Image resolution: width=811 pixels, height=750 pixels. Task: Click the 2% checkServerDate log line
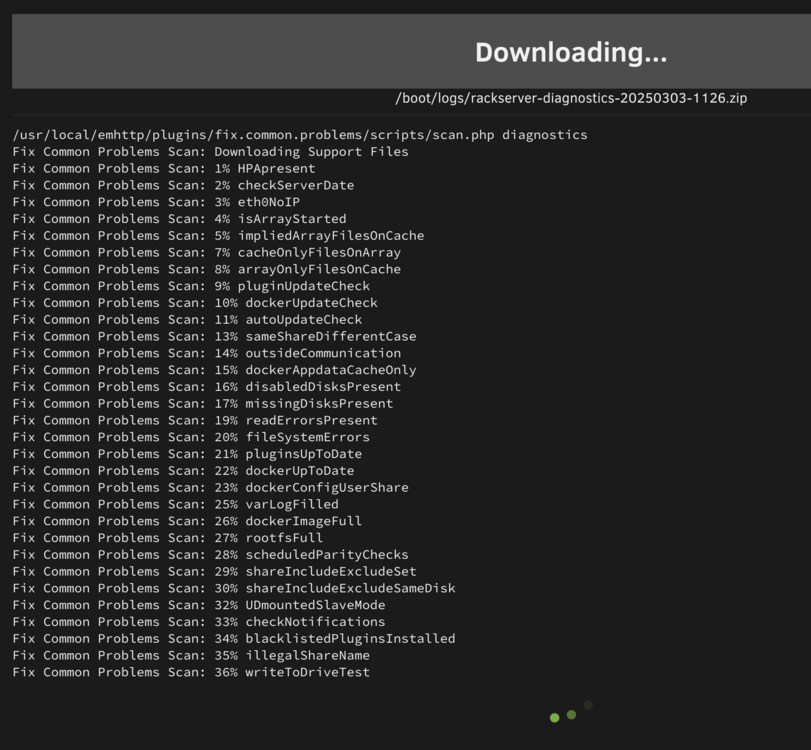184,185
